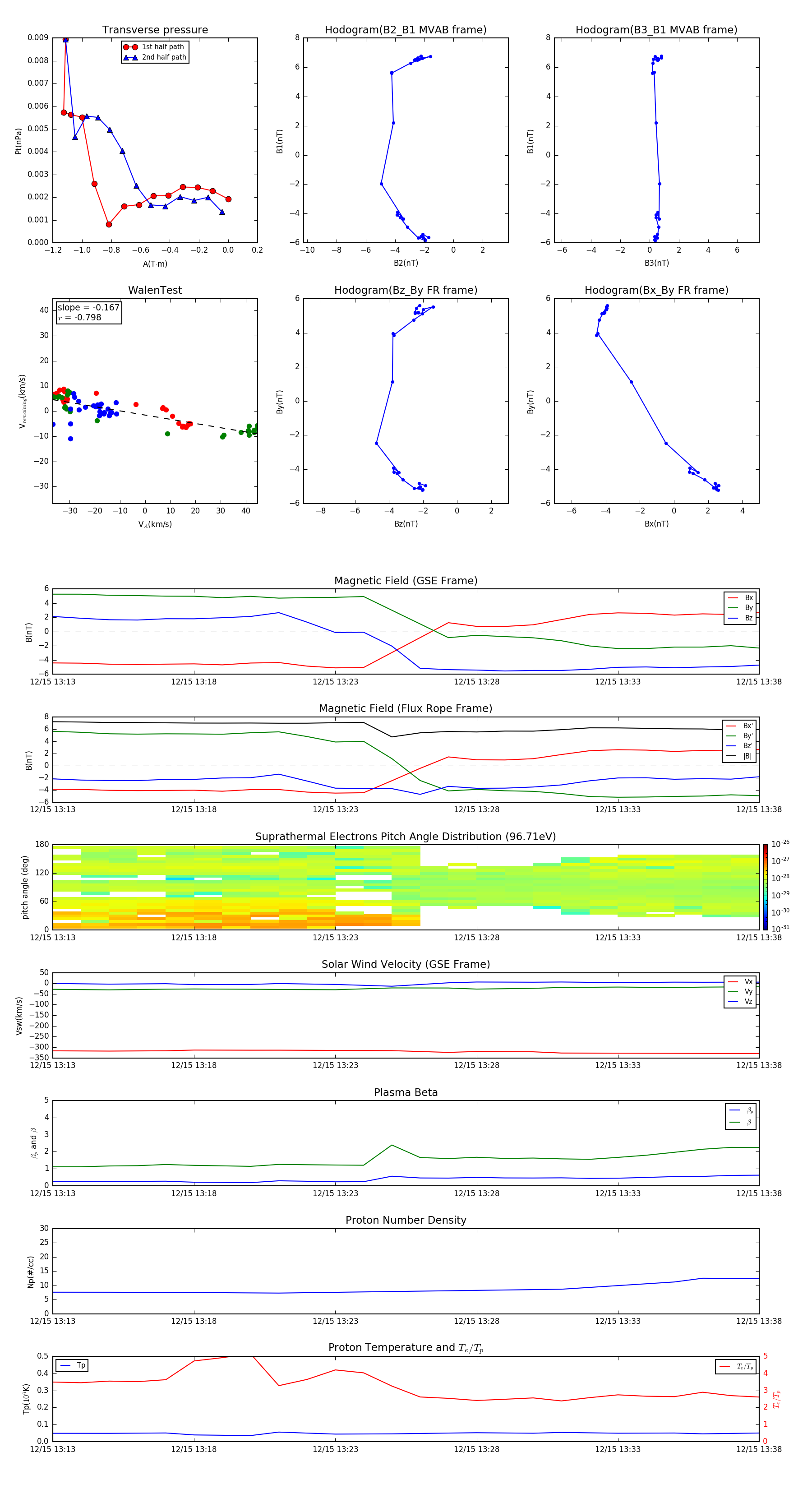The width and height of the screenshot is (812, 1489).
Task: Click the 'Magnetic Field (GSE Frame)' title
Action: pos(406,581)
